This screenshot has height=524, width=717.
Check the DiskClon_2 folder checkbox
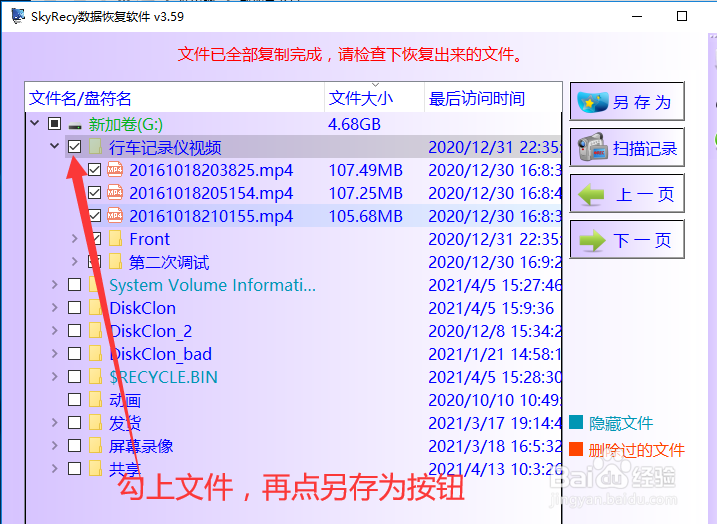pos(75,330)
